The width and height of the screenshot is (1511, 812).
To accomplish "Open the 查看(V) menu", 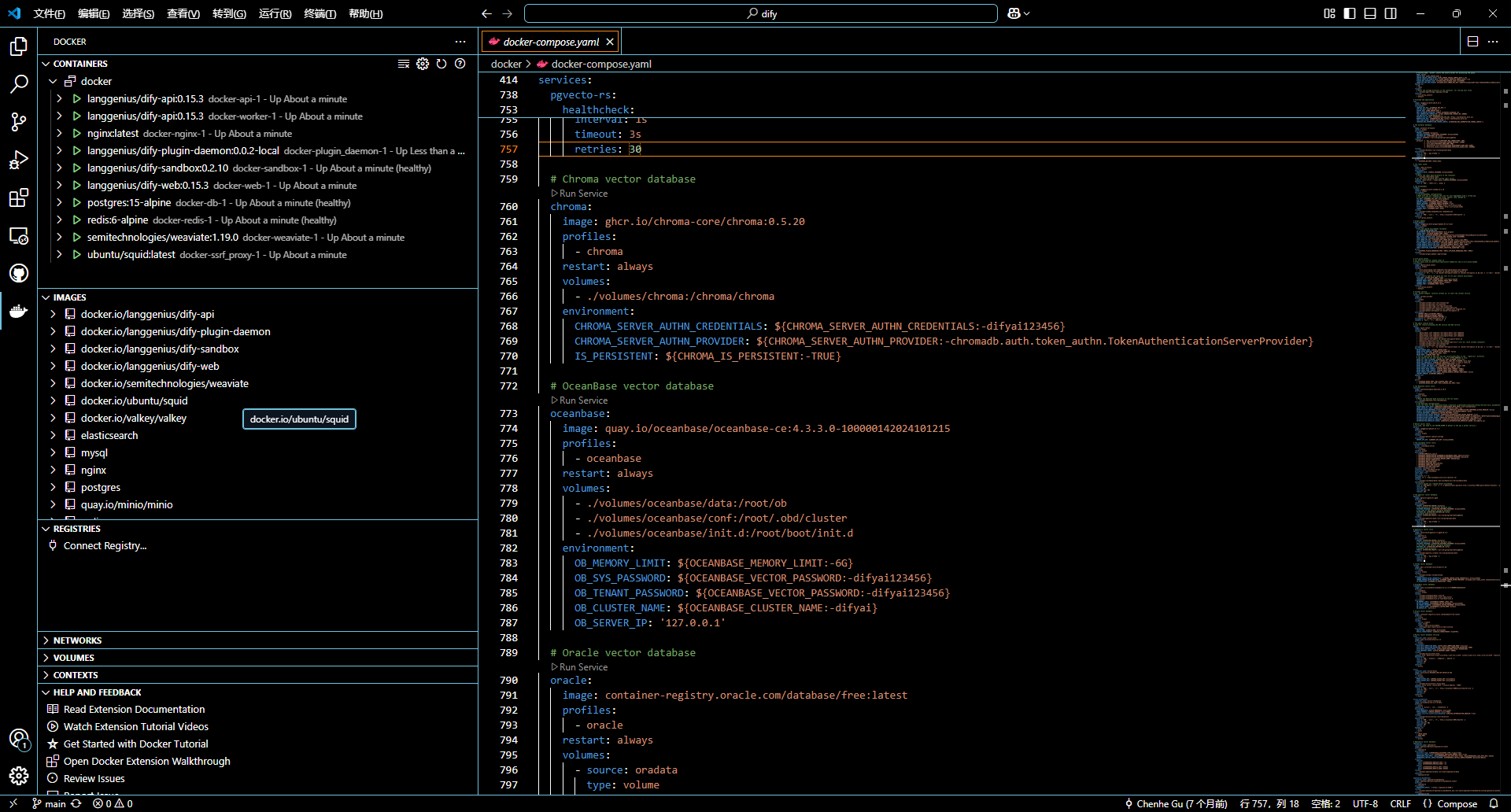I will click(183, 13).
